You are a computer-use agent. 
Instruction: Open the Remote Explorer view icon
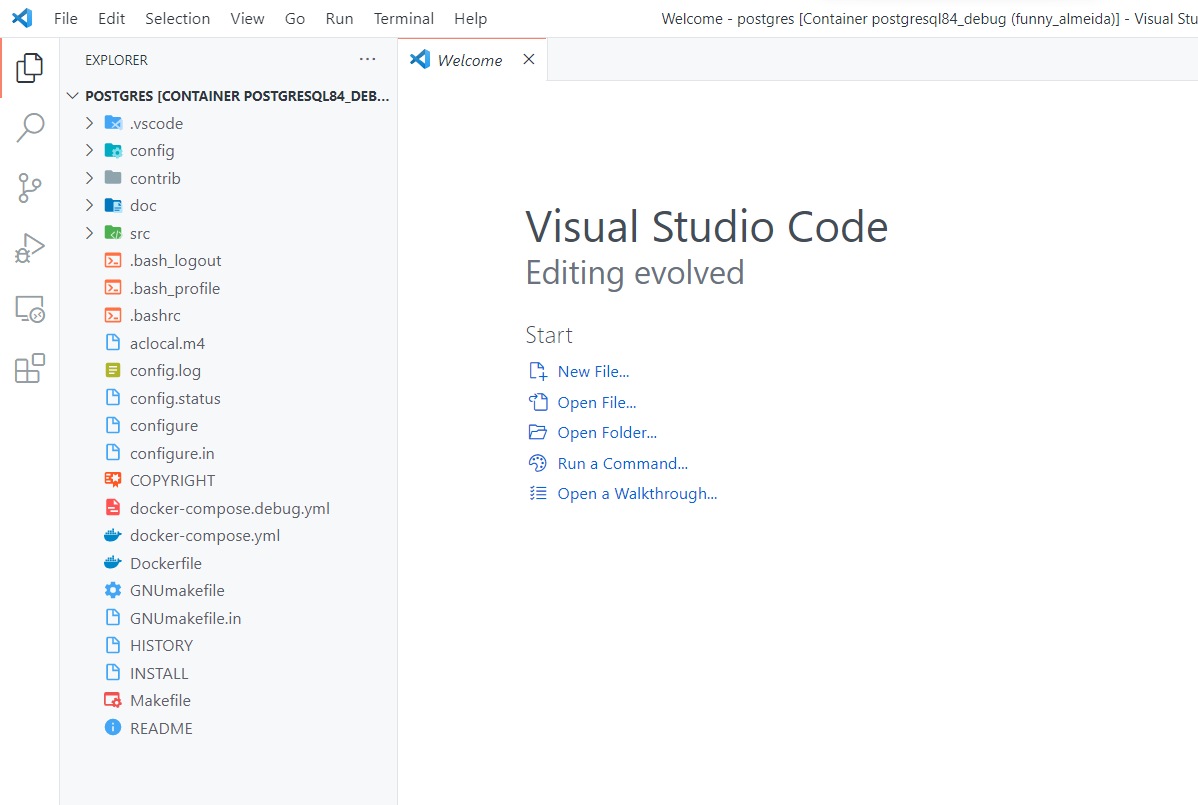30,309
